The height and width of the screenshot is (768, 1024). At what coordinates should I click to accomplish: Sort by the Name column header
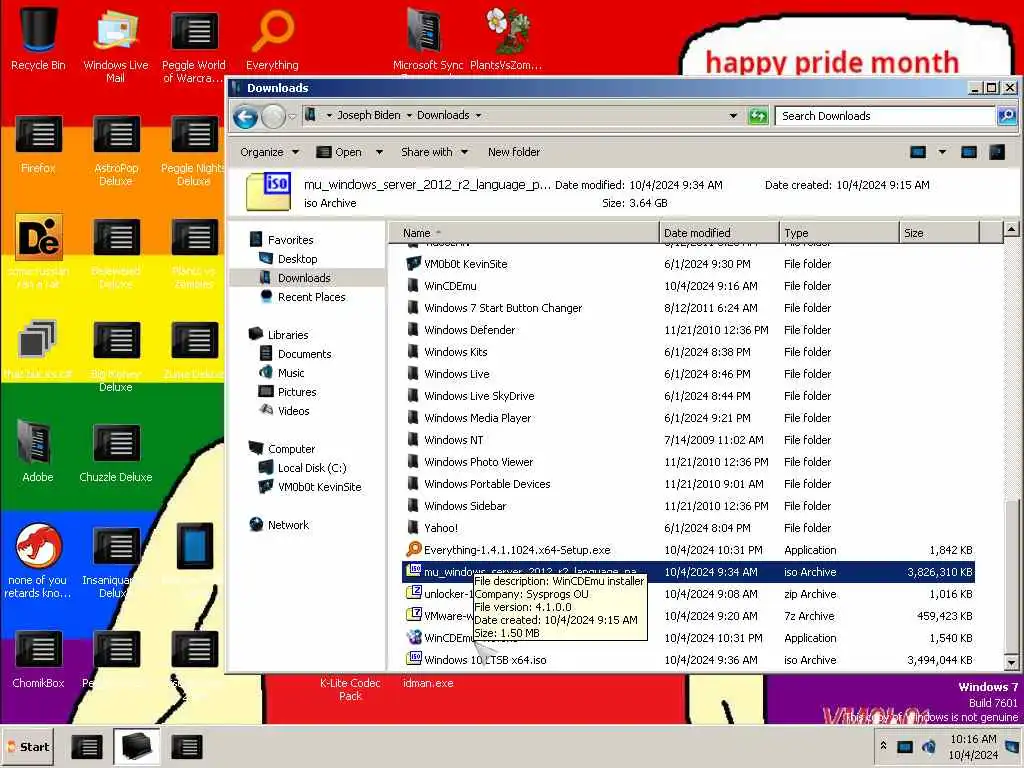[x=524, y=232]
